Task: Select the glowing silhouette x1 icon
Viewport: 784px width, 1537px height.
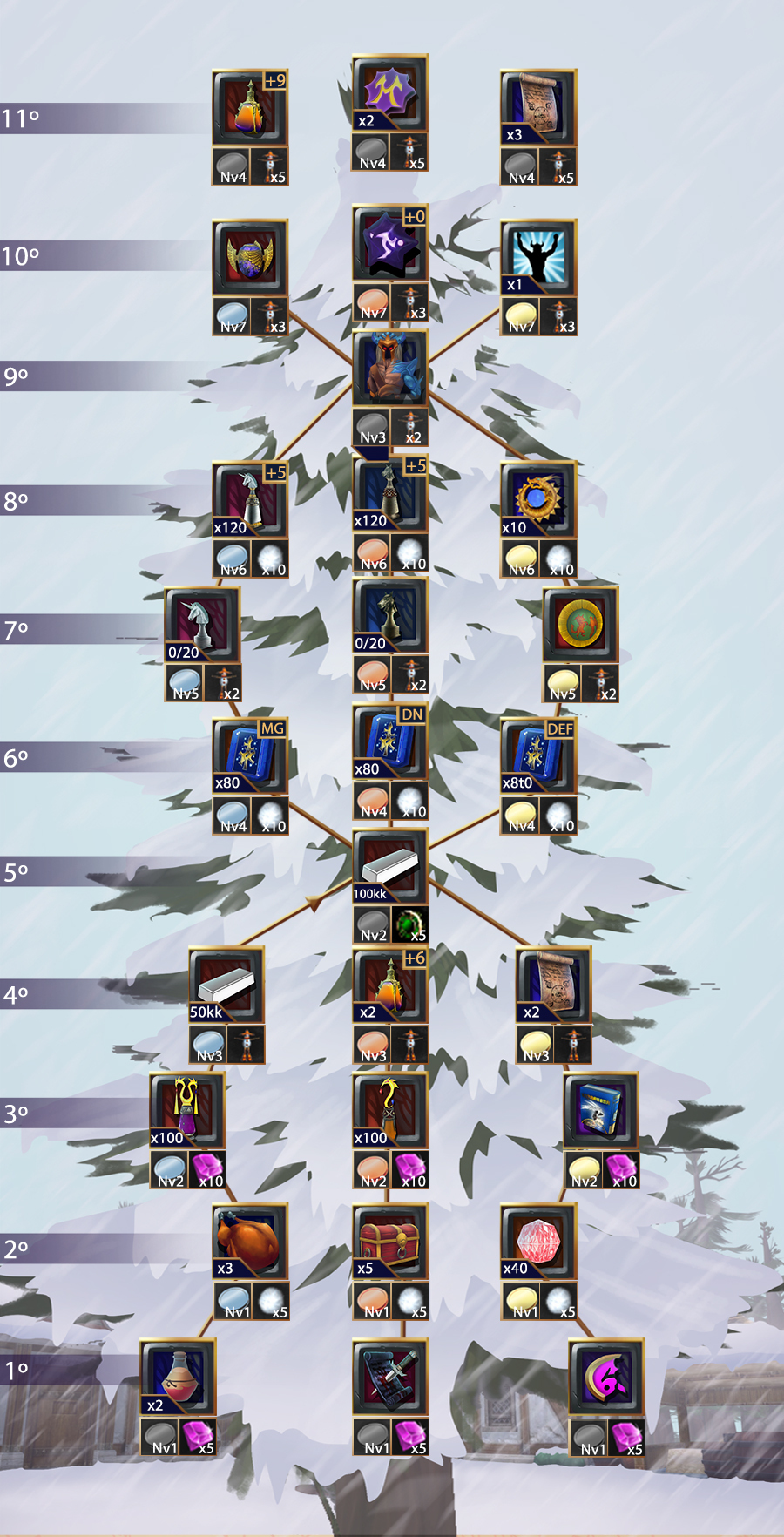Action: tap(538, 257)
